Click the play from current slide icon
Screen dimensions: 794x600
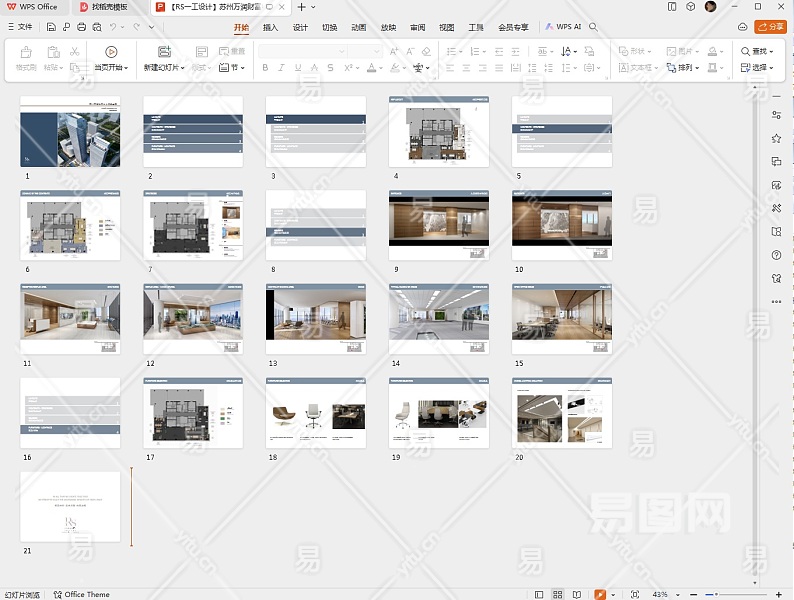(x=110, y=52)
